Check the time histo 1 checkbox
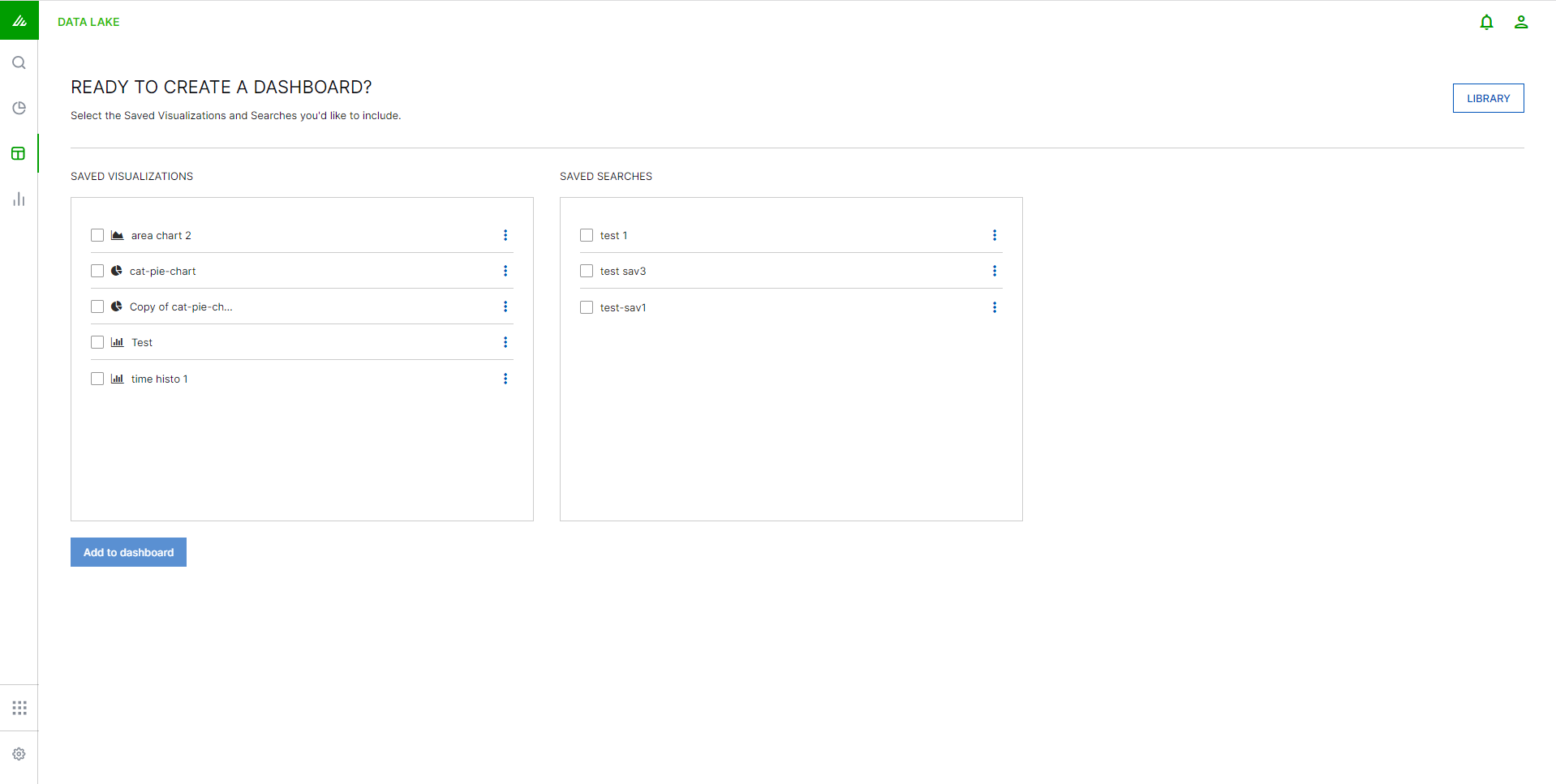 pyautogui.click(x=97, y=379)
